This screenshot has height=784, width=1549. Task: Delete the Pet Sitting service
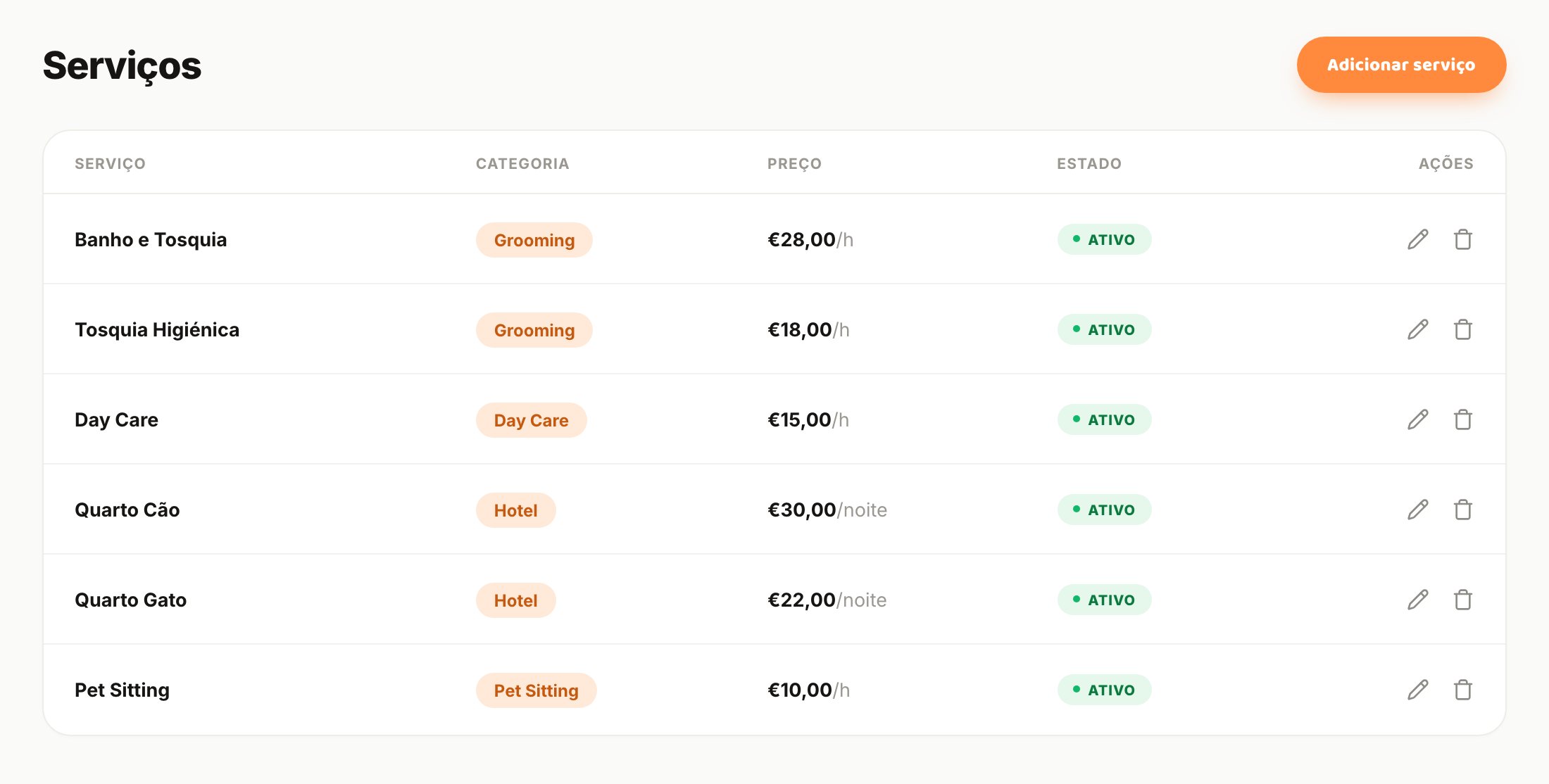1463,690
